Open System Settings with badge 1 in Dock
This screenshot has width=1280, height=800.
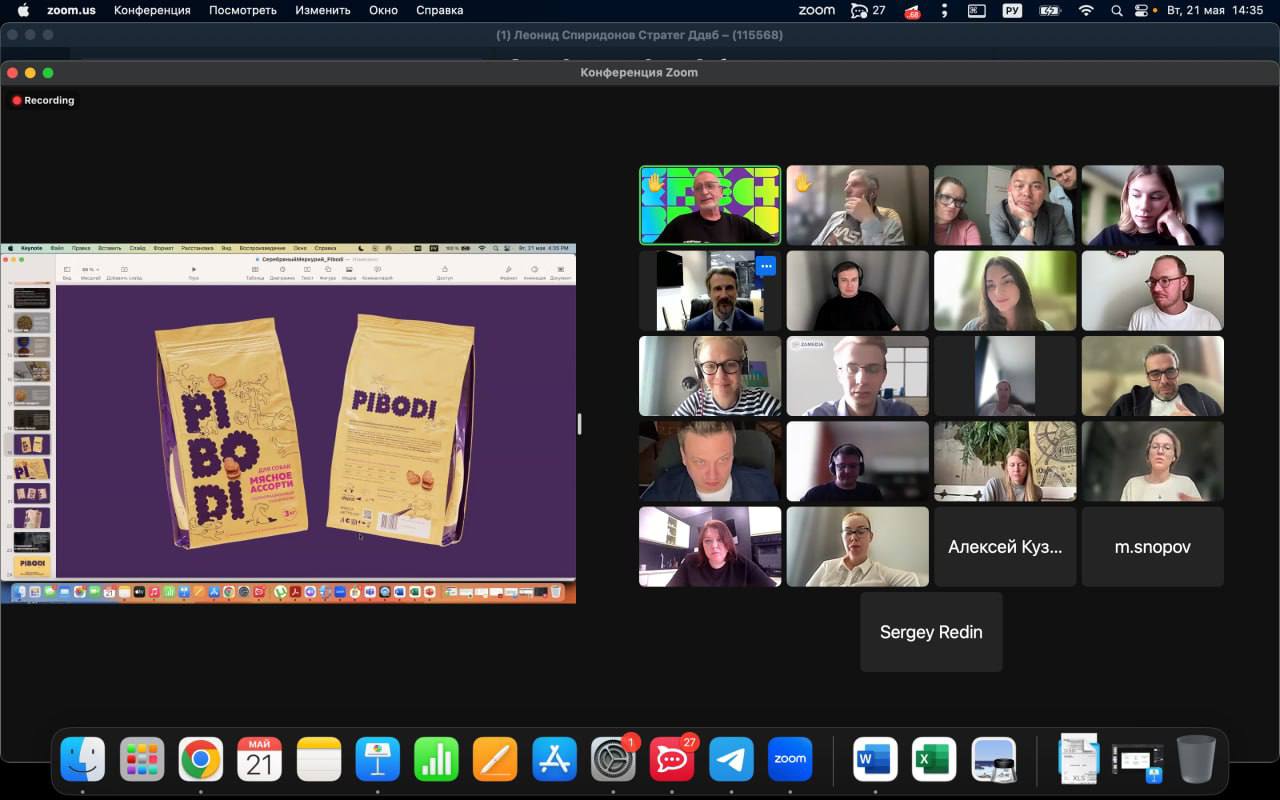pyautogui.click(x=613, y=760)
